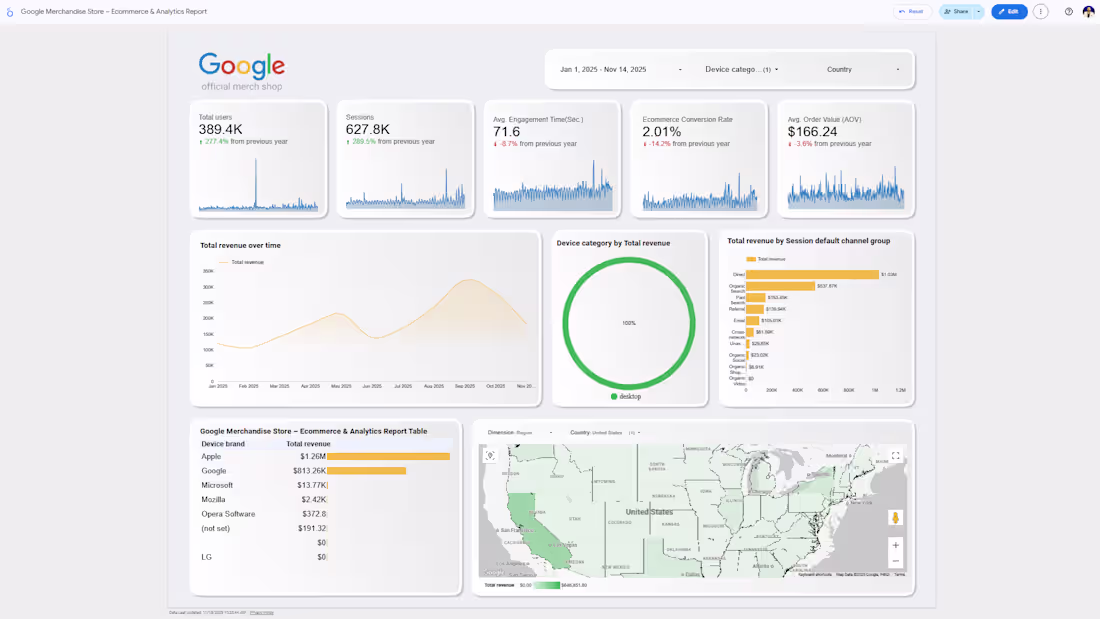Screen dimensions: 1100x619
Task: Open the more options three-dot menu
Action: pyautogui.click(x=1040, y=11)
